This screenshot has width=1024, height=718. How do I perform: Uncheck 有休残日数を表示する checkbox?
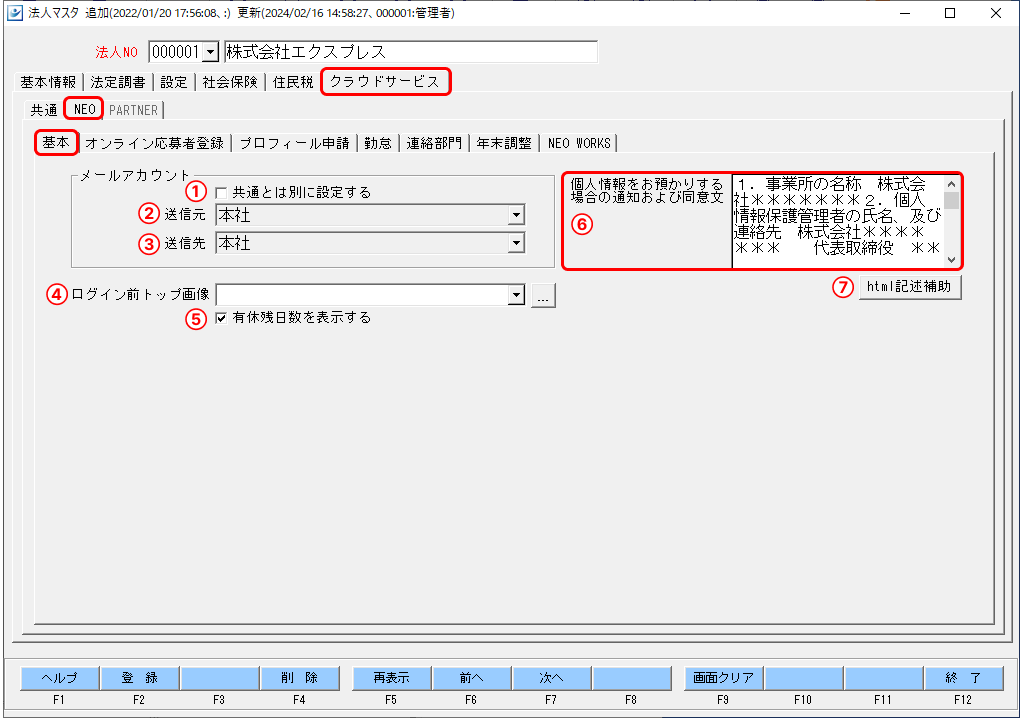point(221,318)
